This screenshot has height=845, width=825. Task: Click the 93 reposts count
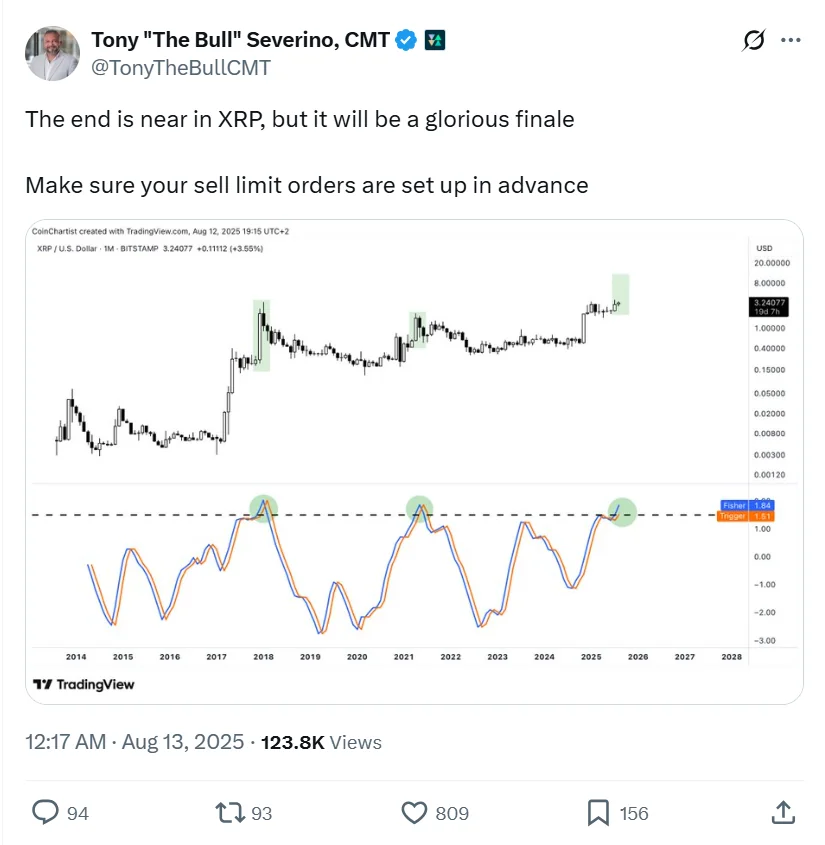coord(263,813)
